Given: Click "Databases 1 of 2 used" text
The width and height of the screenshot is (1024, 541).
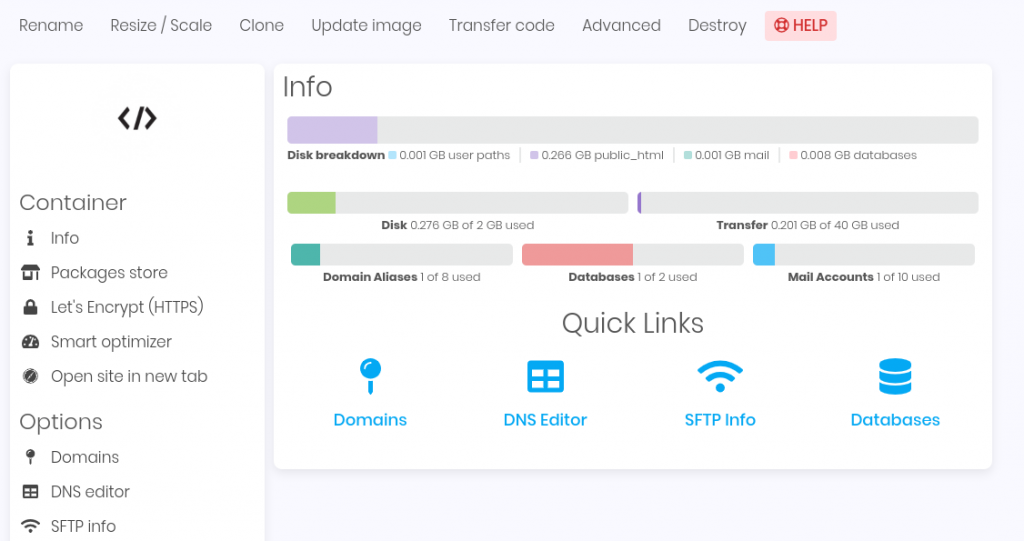Looking at the screenshot, I should (633, 277).
